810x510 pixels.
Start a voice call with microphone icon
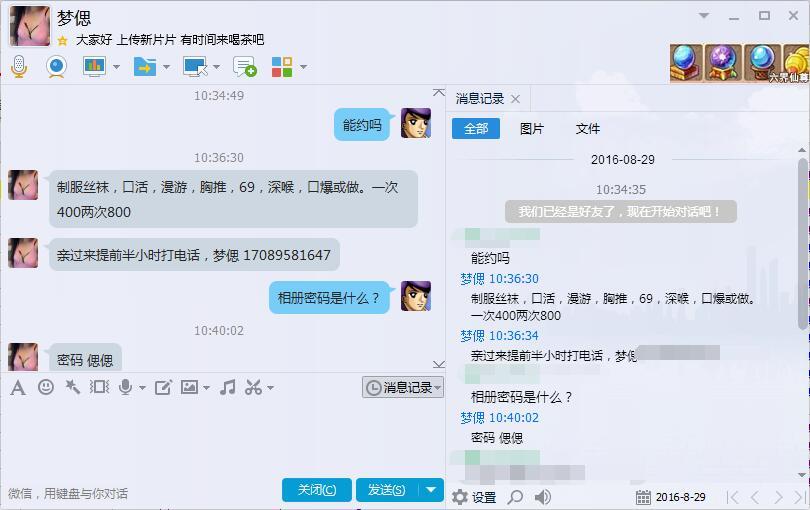click(x=19, y=67)
